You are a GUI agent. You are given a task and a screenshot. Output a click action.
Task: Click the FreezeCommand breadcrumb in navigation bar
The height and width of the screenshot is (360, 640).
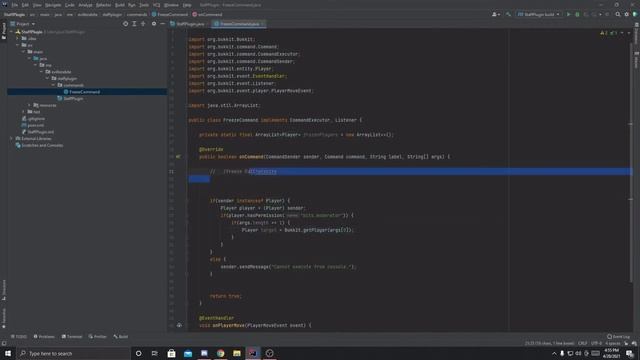pyautogui.click(x=170, y=14)
